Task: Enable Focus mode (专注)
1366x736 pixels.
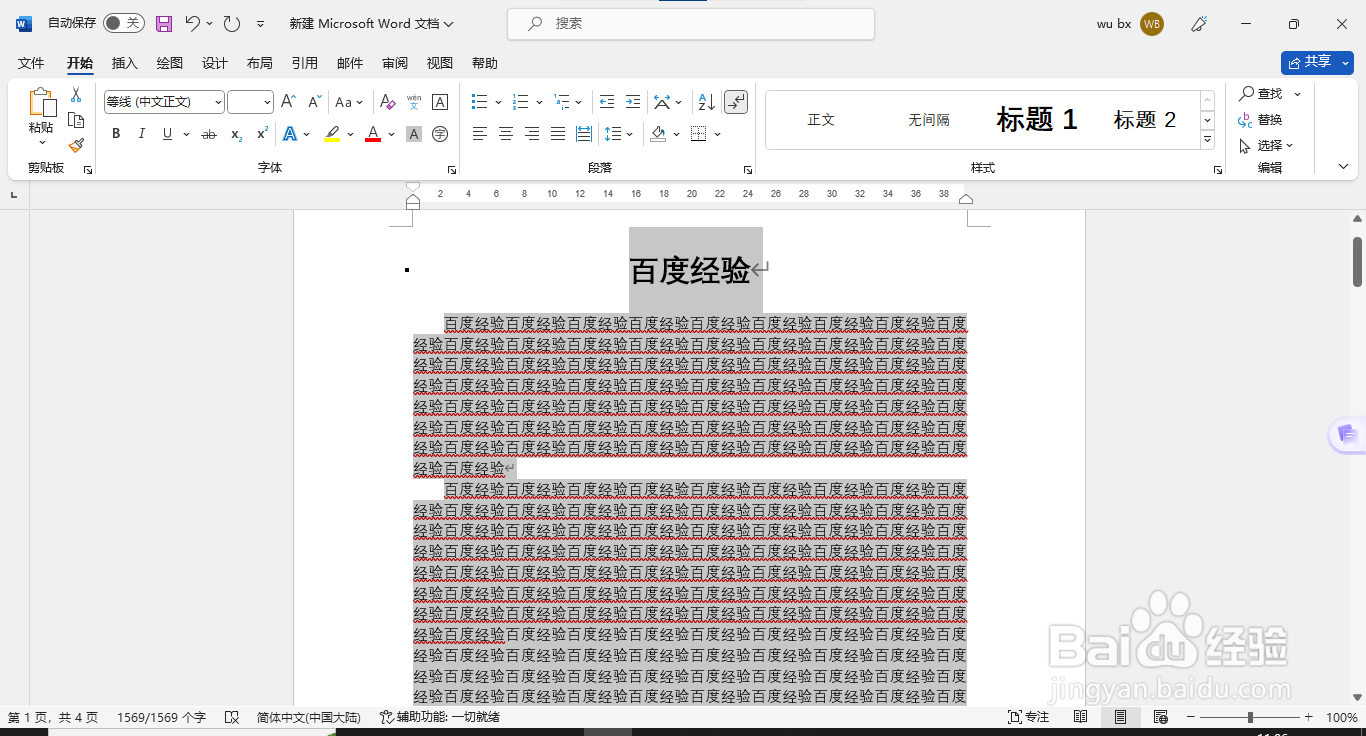Action: click(1029, 717)
